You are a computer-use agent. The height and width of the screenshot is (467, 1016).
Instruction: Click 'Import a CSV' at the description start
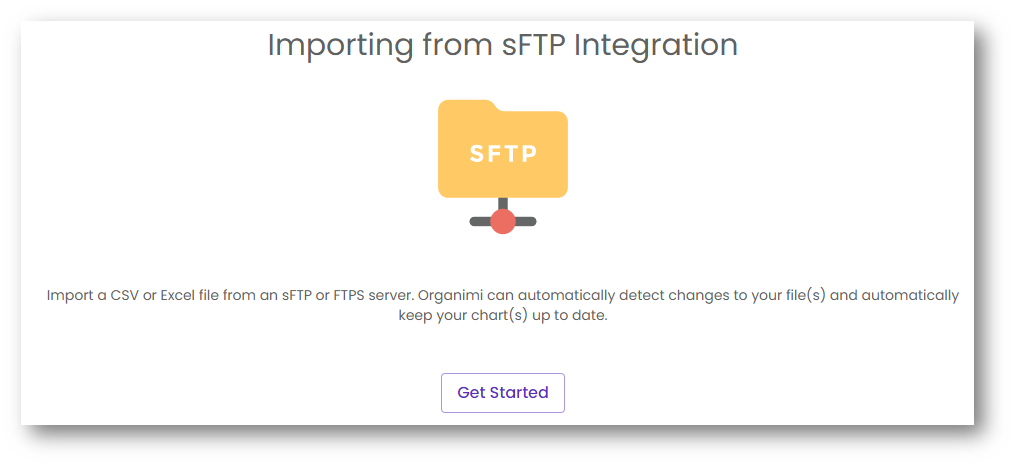[x=94, y=296]
